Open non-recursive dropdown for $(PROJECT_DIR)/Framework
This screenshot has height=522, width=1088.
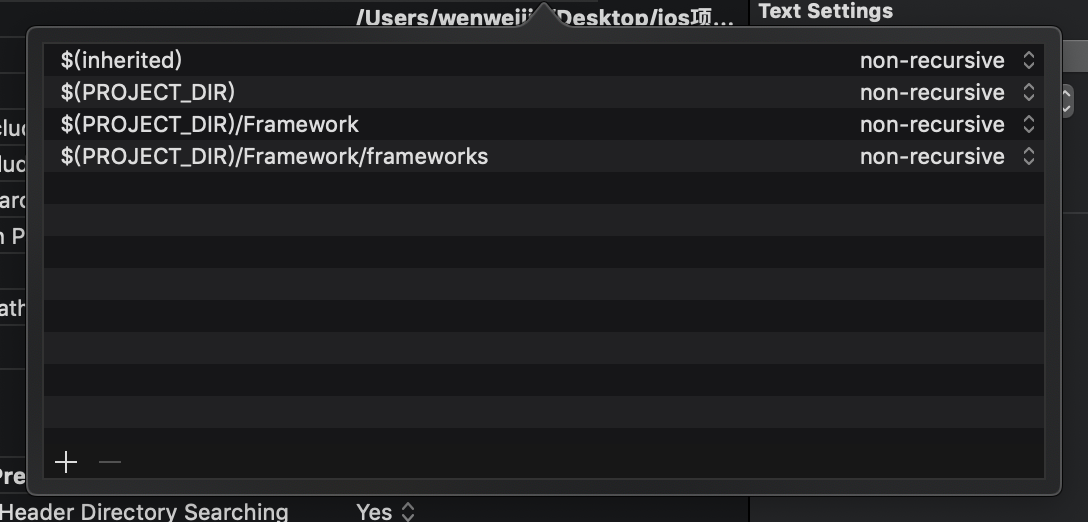tap(931, 125)
